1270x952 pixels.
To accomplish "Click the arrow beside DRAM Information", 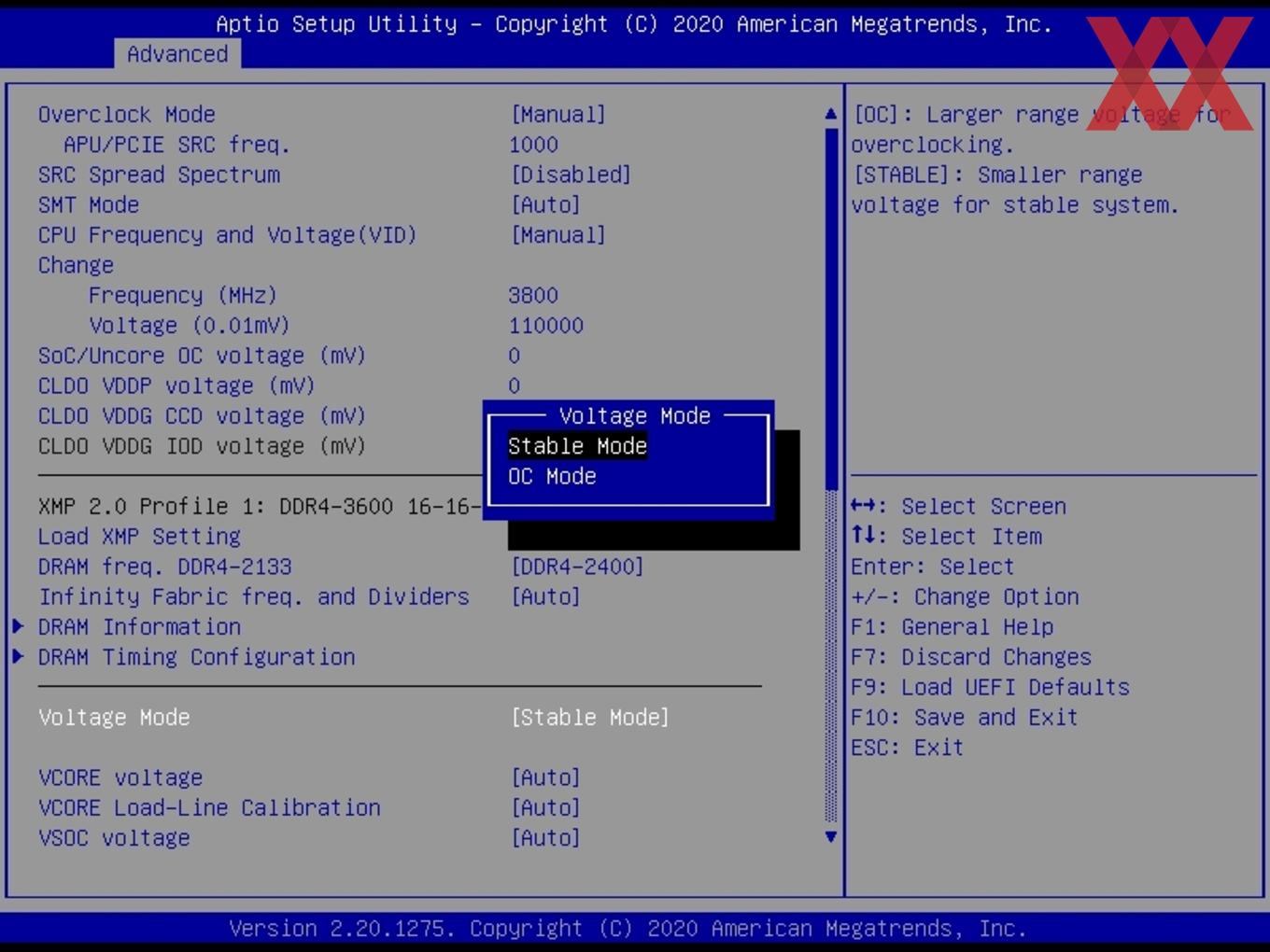I will coord(18,626).
